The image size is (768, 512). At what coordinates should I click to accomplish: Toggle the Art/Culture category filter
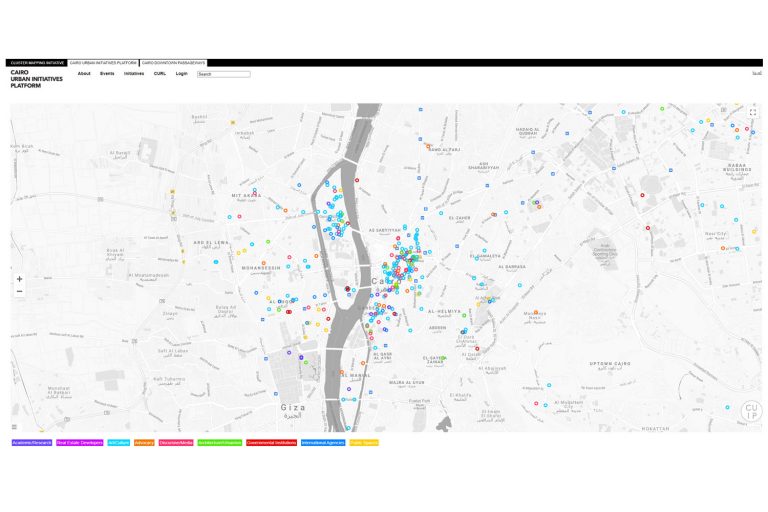(x=118, y=442)
